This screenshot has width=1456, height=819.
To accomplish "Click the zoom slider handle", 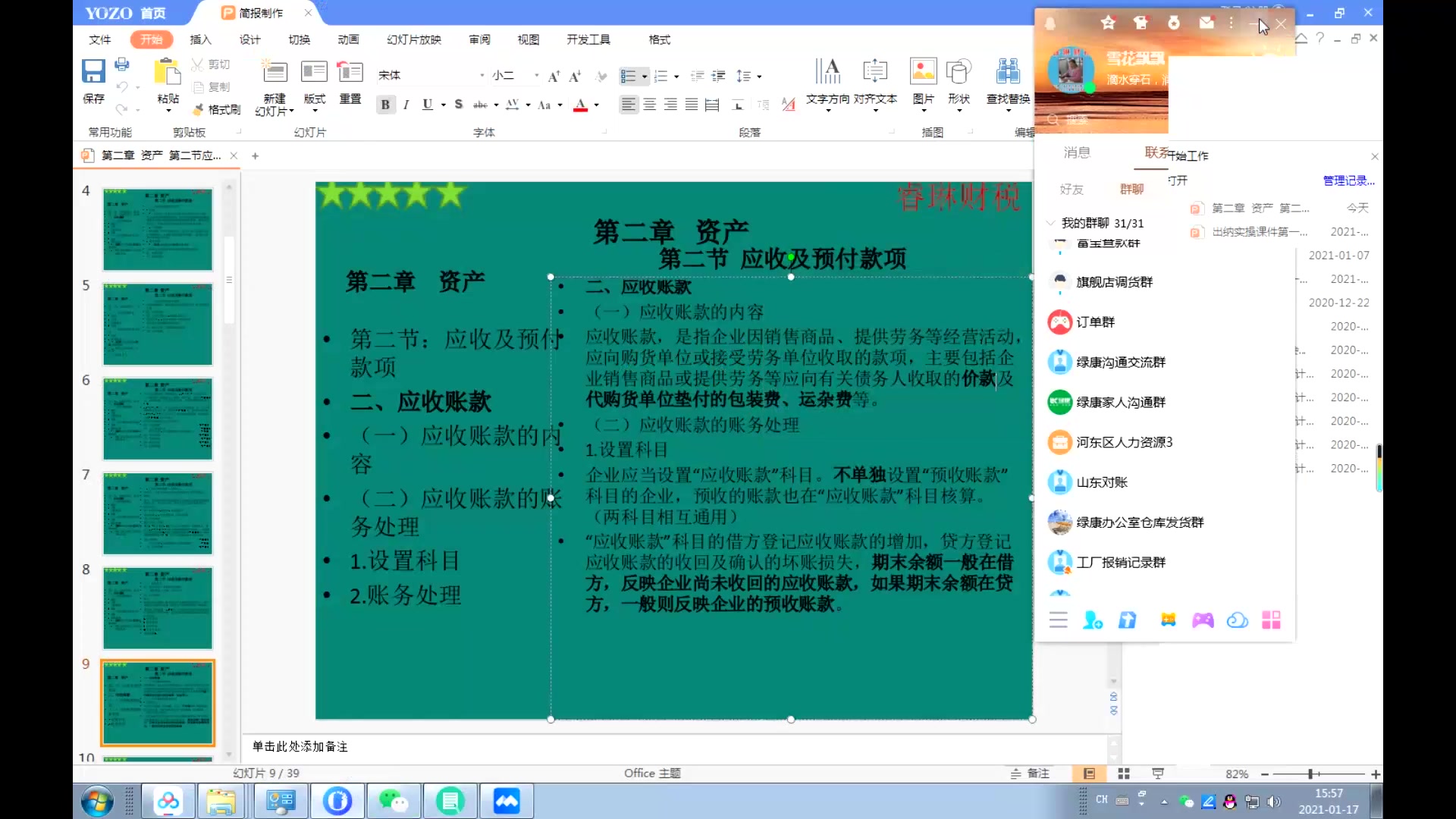I will [x=1310, y=774].
